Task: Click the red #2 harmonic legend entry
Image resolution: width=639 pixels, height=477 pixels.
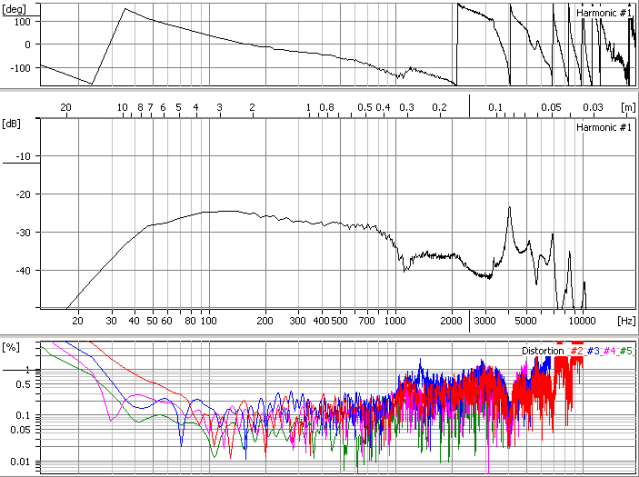Action: click(x=576, y=351)
